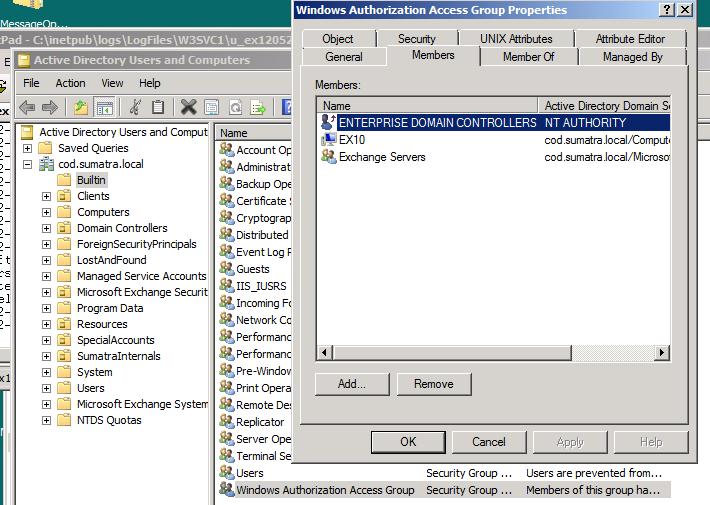710x505 pixels.
Task: Open the File menu
Action: pyautogui.click(x=31, y=83)
